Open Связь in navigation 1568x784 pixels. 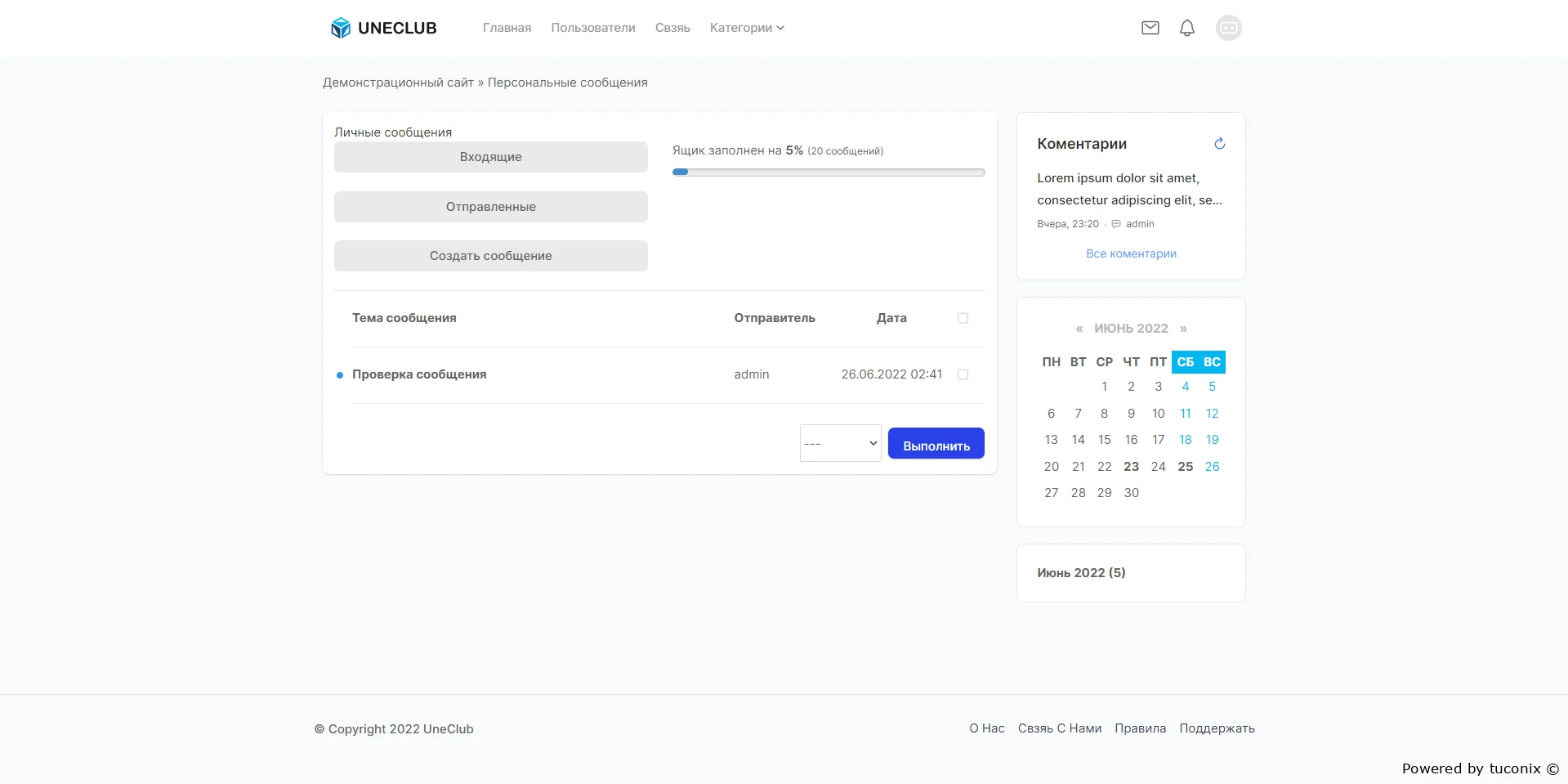pos(672,28)
